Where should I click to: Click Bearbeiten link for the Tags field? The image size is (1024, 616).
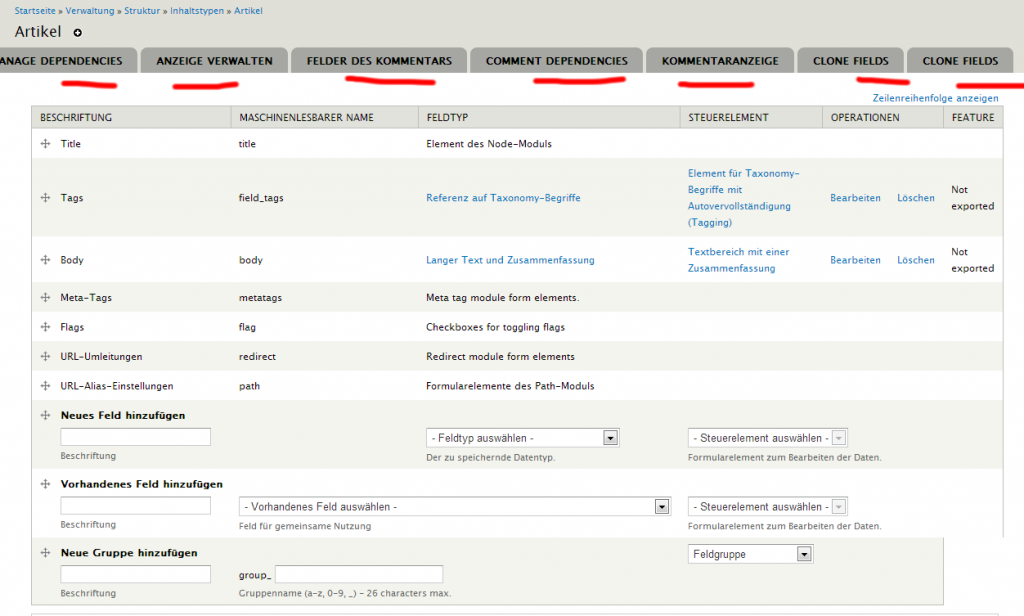(x=855, y=198)
